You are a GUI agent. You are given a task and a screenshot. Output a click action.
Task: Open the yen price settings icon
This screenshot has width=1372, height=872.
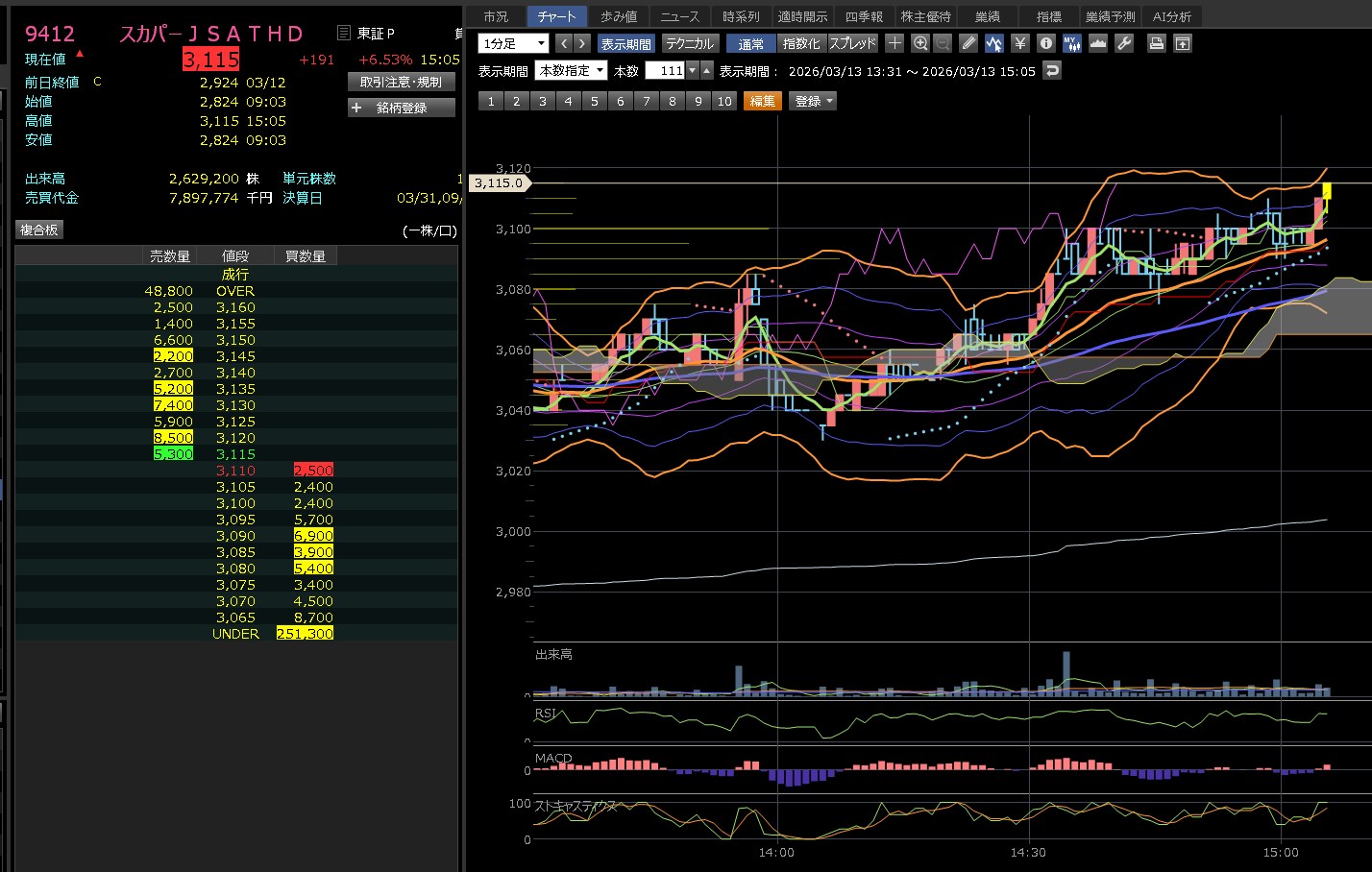1020,43
